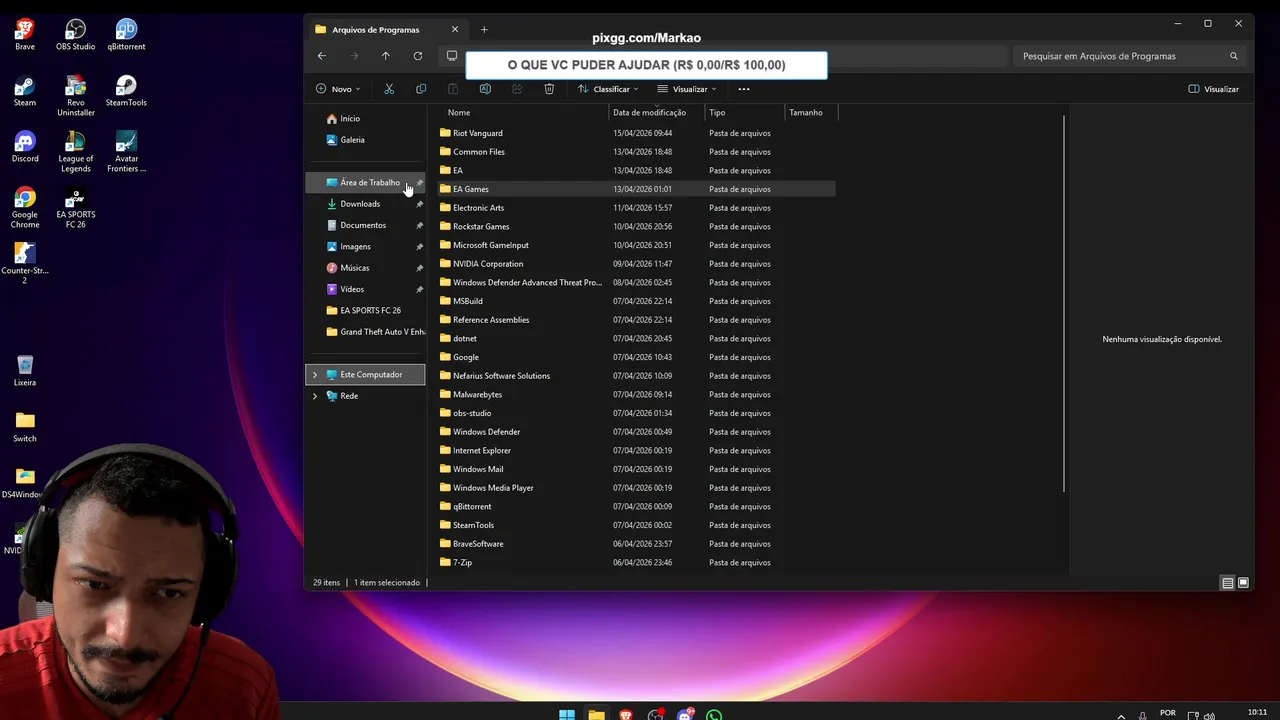Switch to details view in status bar
The width and height of the screenshot is (1280, 720).
point(1227,583)
